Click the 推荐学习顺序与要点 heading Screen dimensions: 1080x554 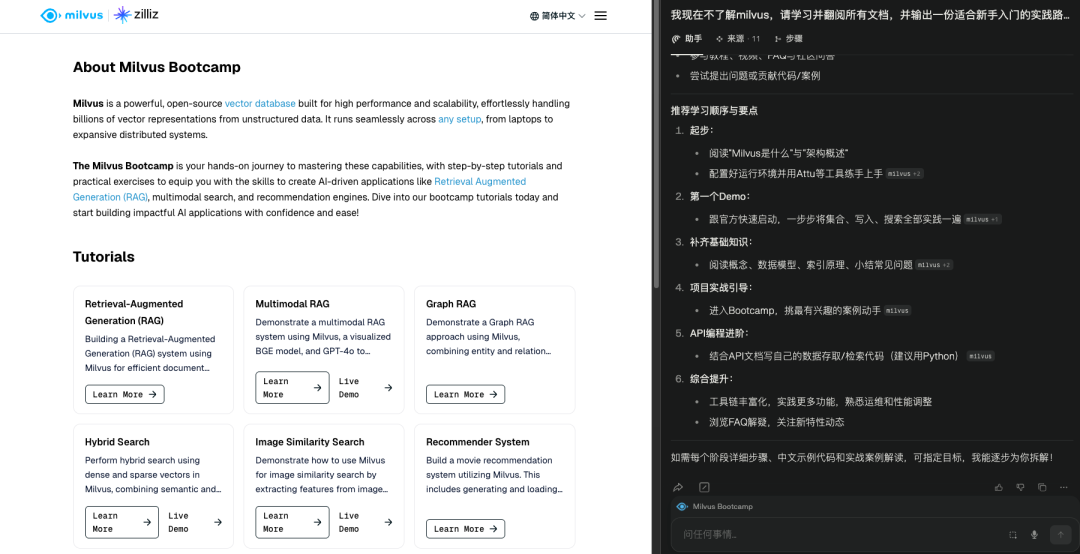714,110
